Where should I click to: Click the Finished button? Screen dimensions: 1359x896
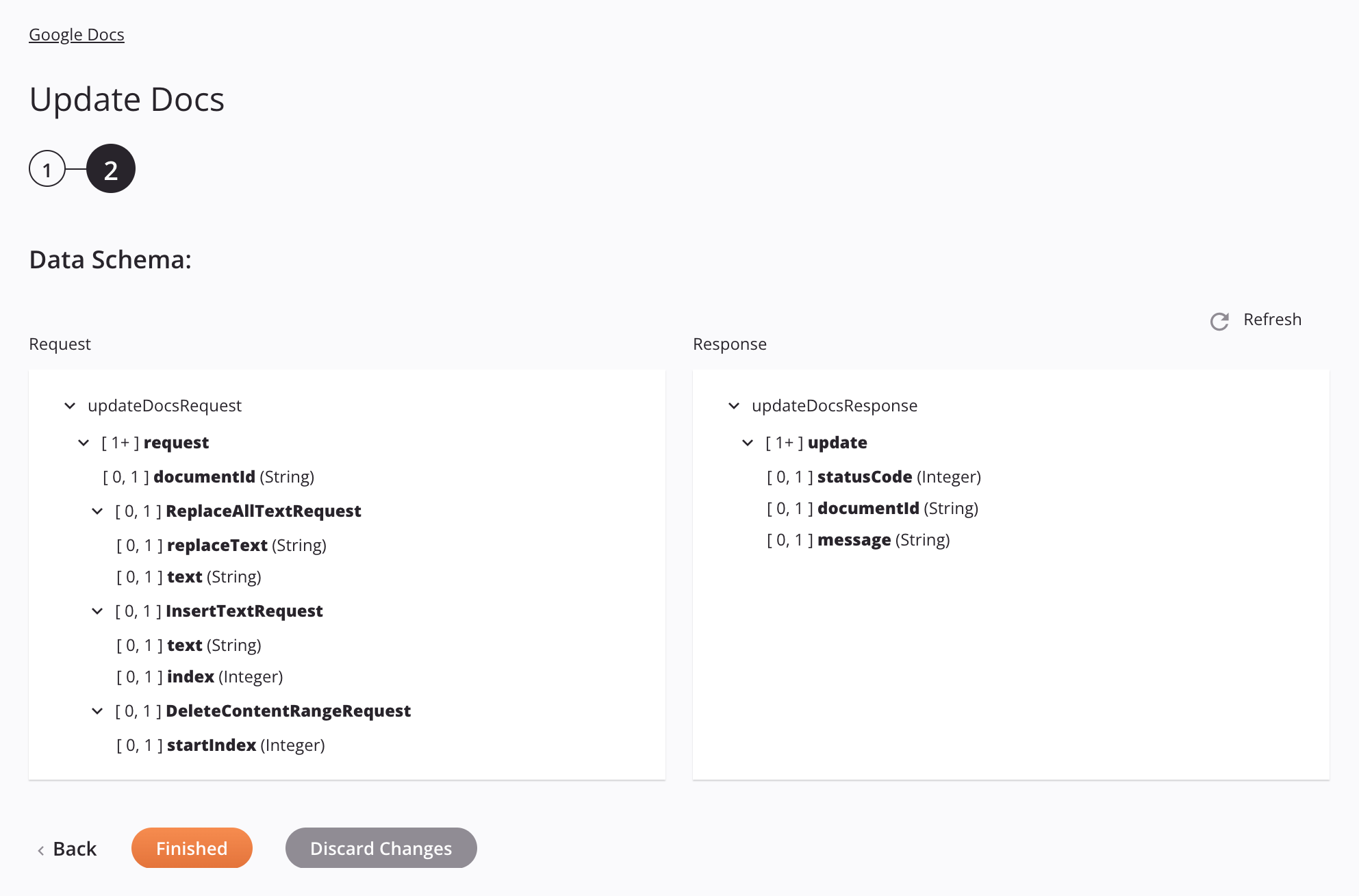192,847
